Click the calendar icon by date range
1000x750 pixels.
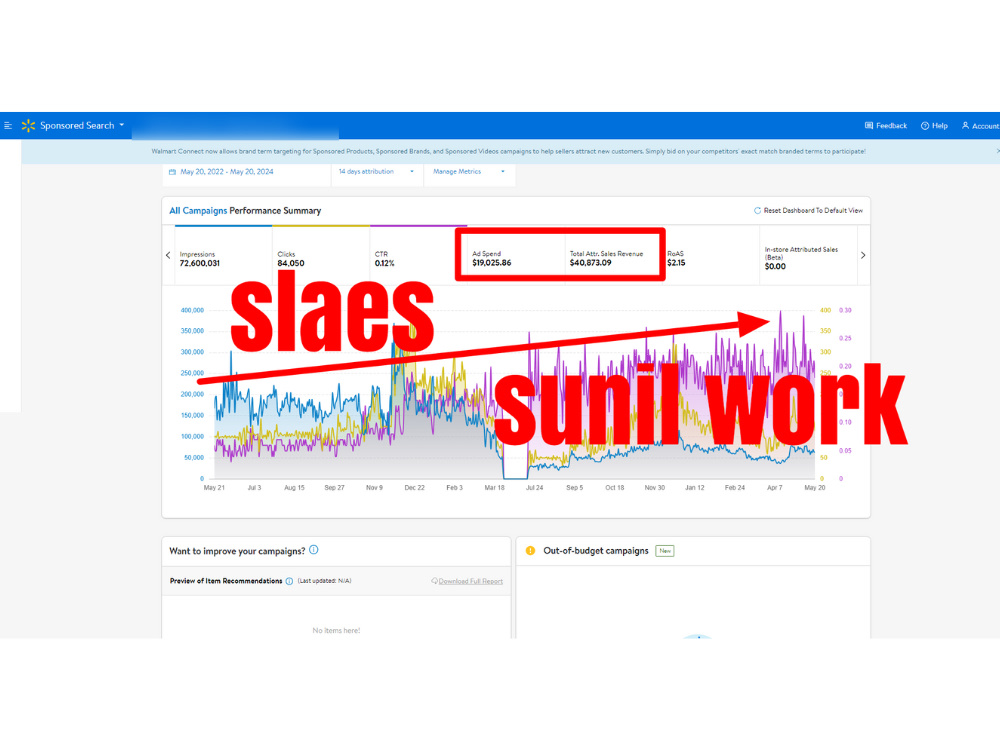tap(172, 172)
